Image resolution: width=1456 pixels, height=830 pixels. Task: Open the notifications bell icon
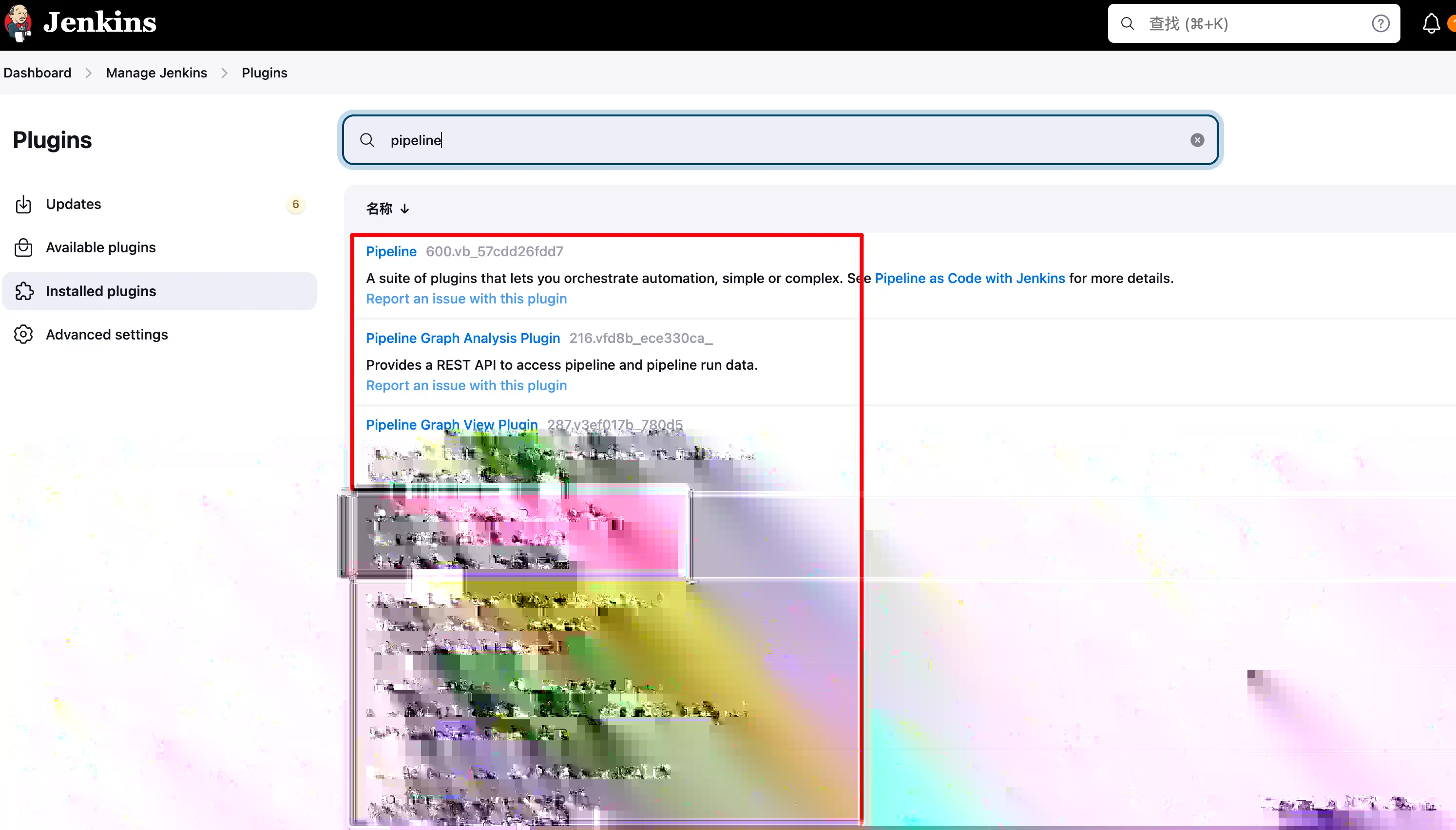[1431, 23]
